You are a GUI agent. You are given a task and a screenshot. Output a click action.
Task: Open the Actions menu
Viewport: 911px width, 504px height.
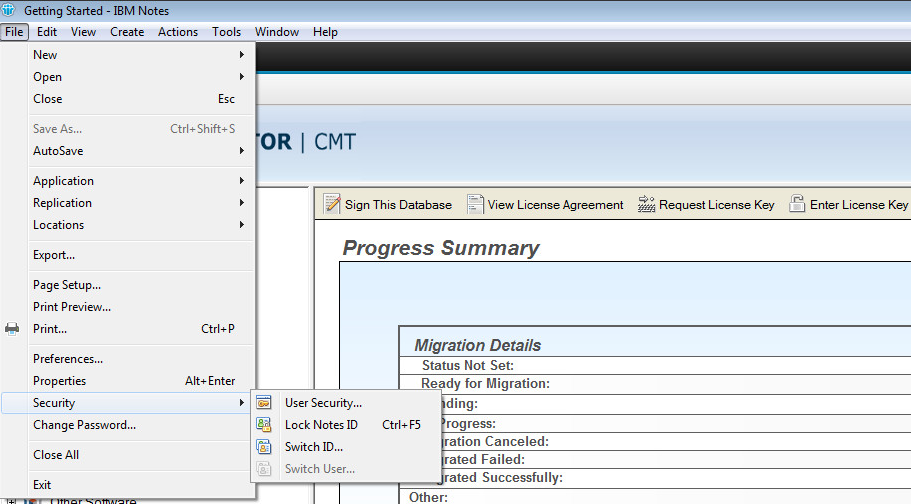pos(178,32)
